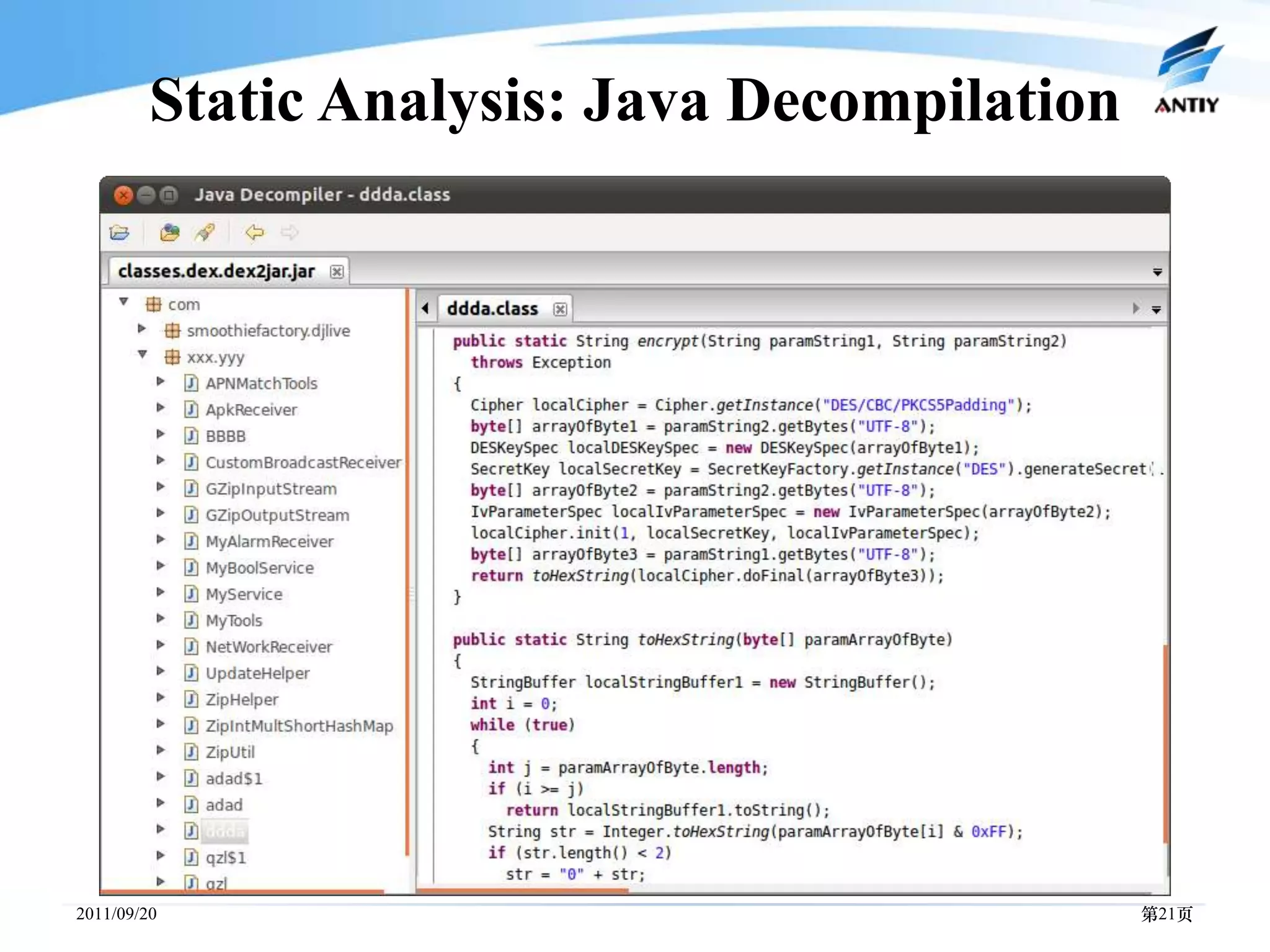
Task: Close the ddda.class editor tab
Action: click(560, 309)
